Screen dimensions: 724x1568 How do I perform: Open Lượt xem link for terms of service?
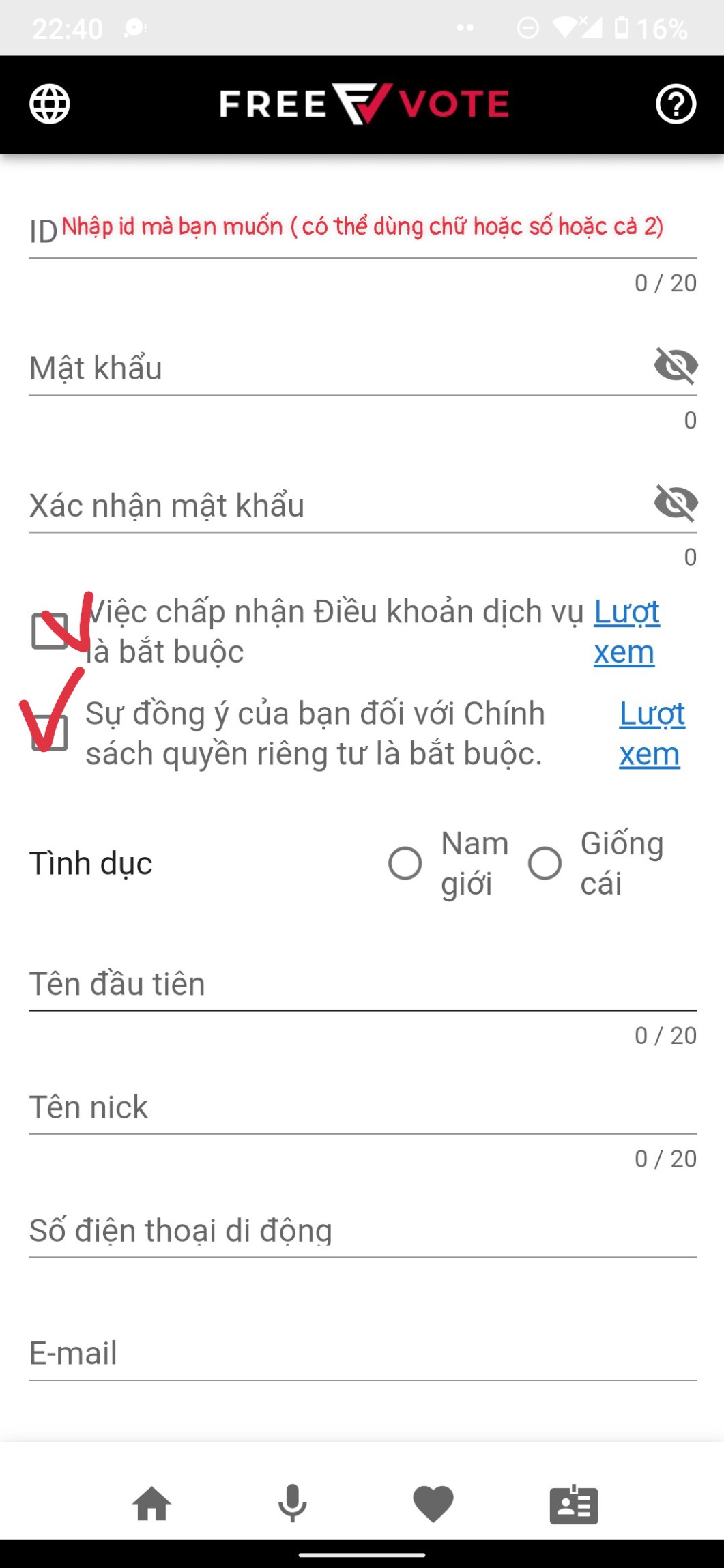[x=626, y=631]
